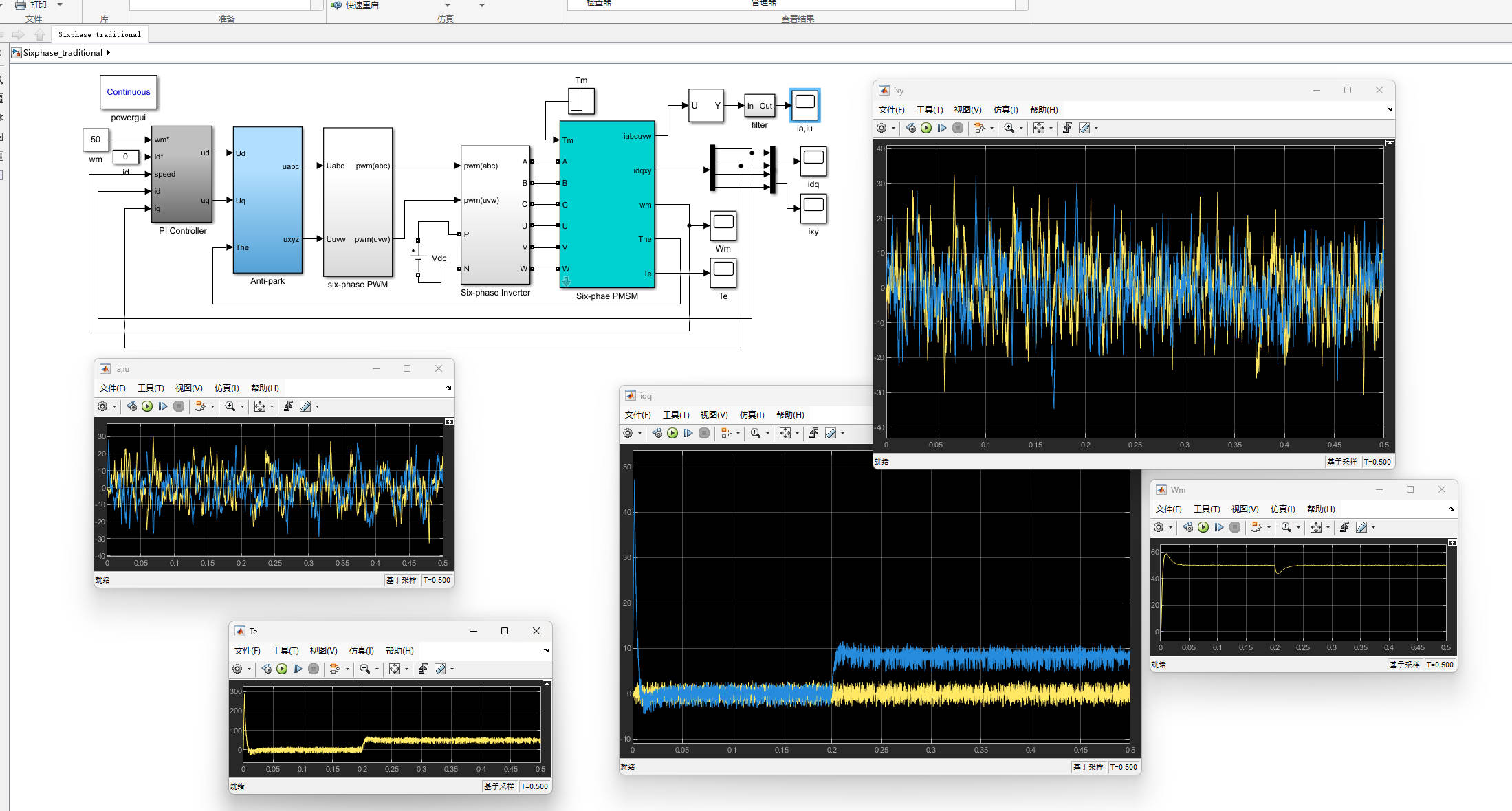This screenshot has width=1512, height=811.
Task: Select the Sixphase_traditional model tab
Action: tap(100, 34)
